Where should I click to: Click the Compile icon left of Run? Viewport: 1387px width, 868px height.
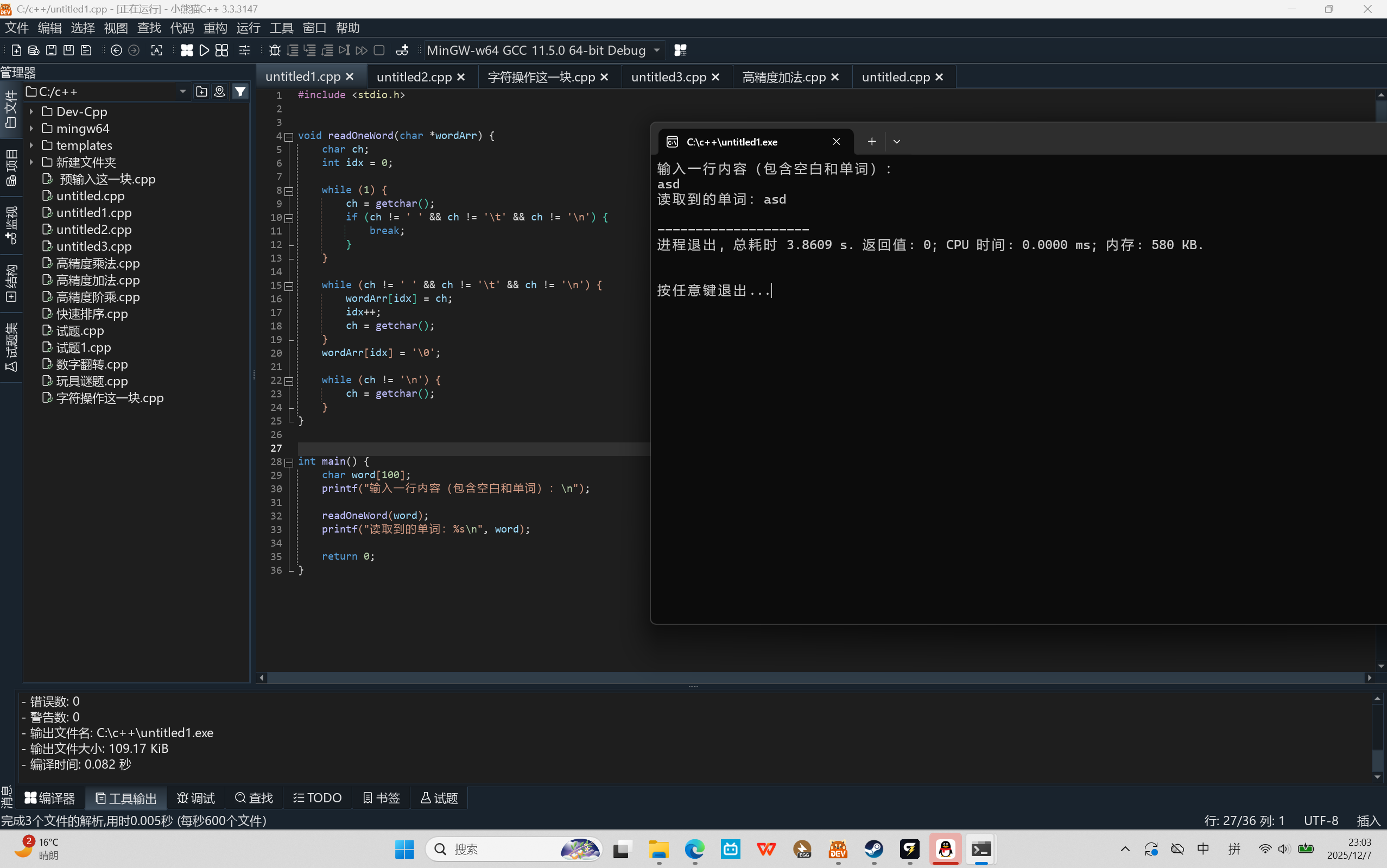(187, 50)
